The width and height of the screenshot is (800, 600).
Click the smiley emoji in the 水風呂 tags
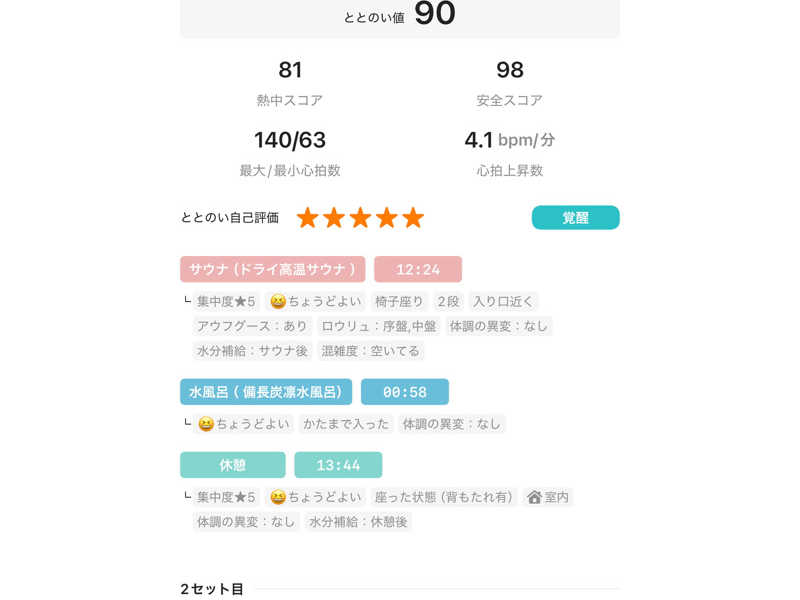(206, 424)
